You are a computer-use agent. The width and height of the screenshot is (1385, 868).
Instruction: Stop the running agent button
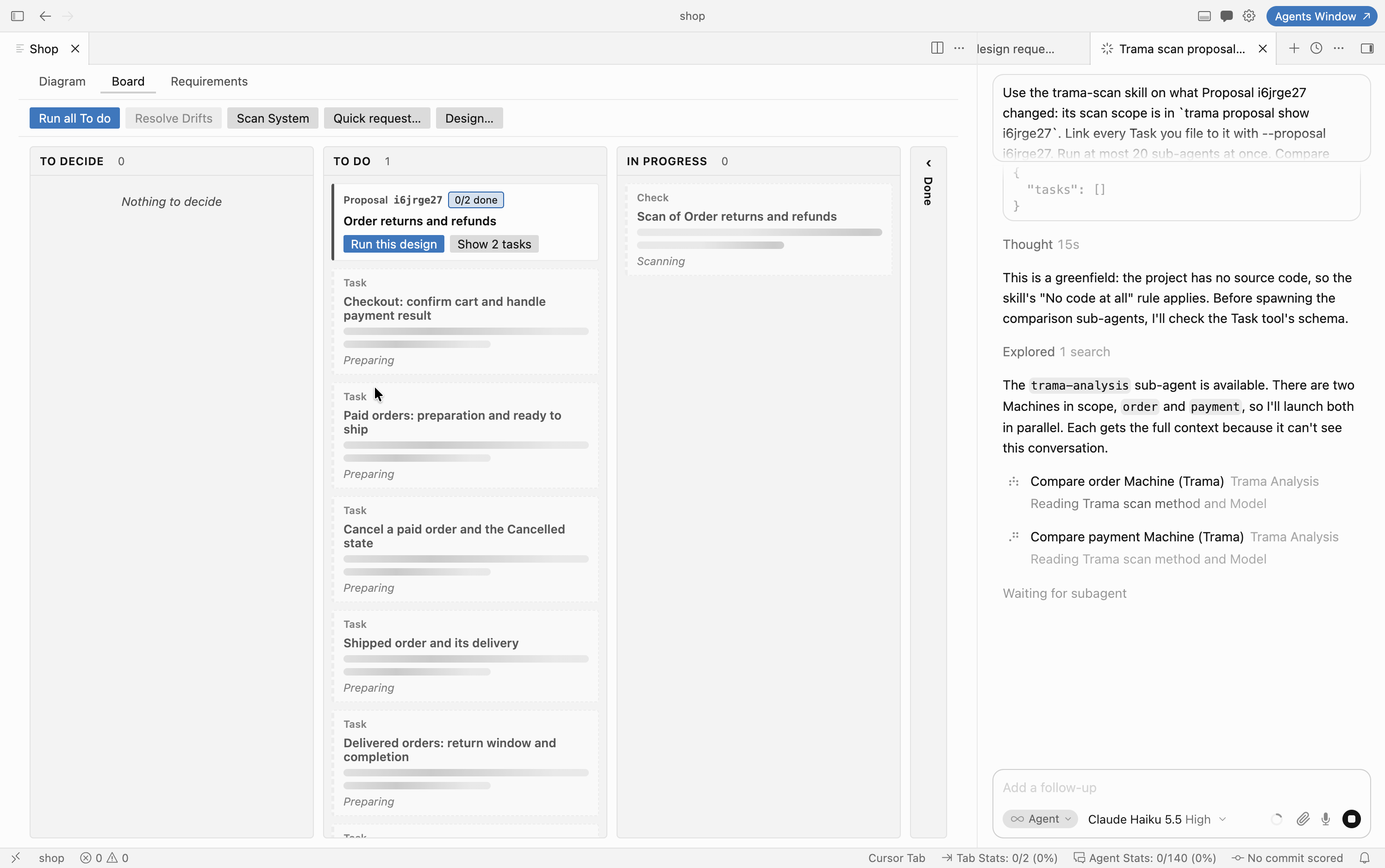coord(1351,818)
